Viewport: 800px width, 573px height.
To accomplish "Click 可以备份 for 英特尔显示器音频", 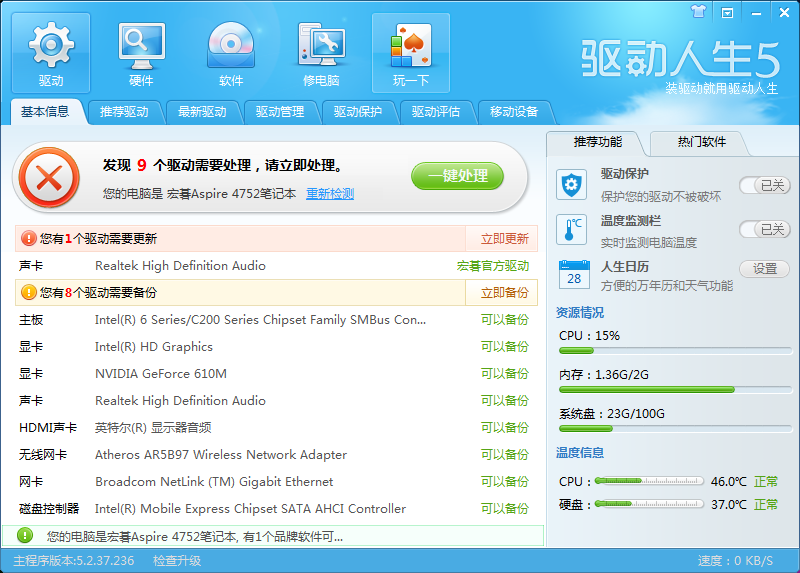I will click(505, 428).
